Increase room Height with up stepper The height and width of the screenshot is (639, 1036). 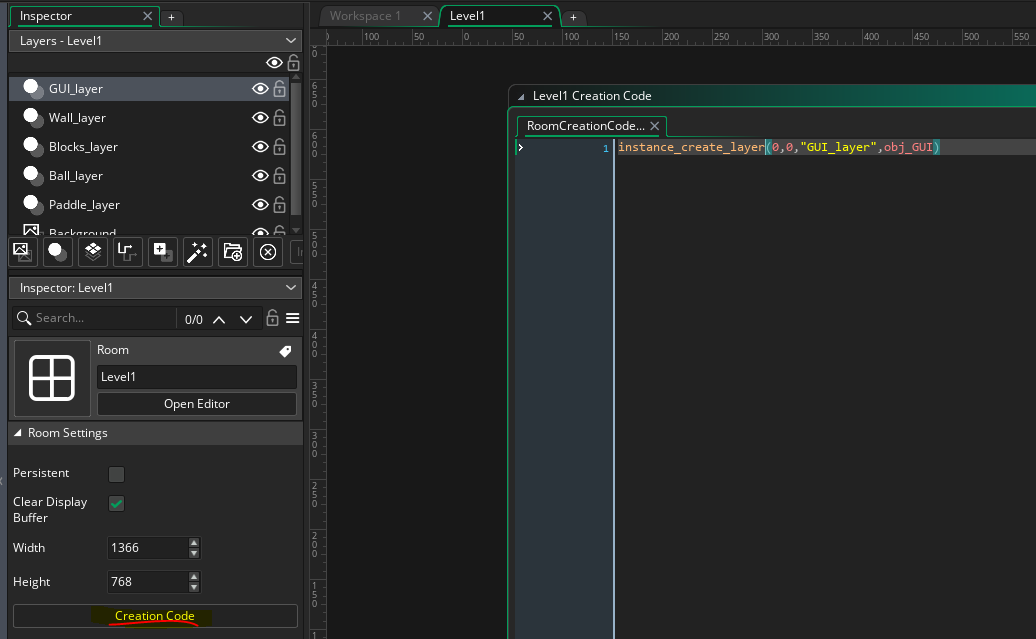[194, 577]
